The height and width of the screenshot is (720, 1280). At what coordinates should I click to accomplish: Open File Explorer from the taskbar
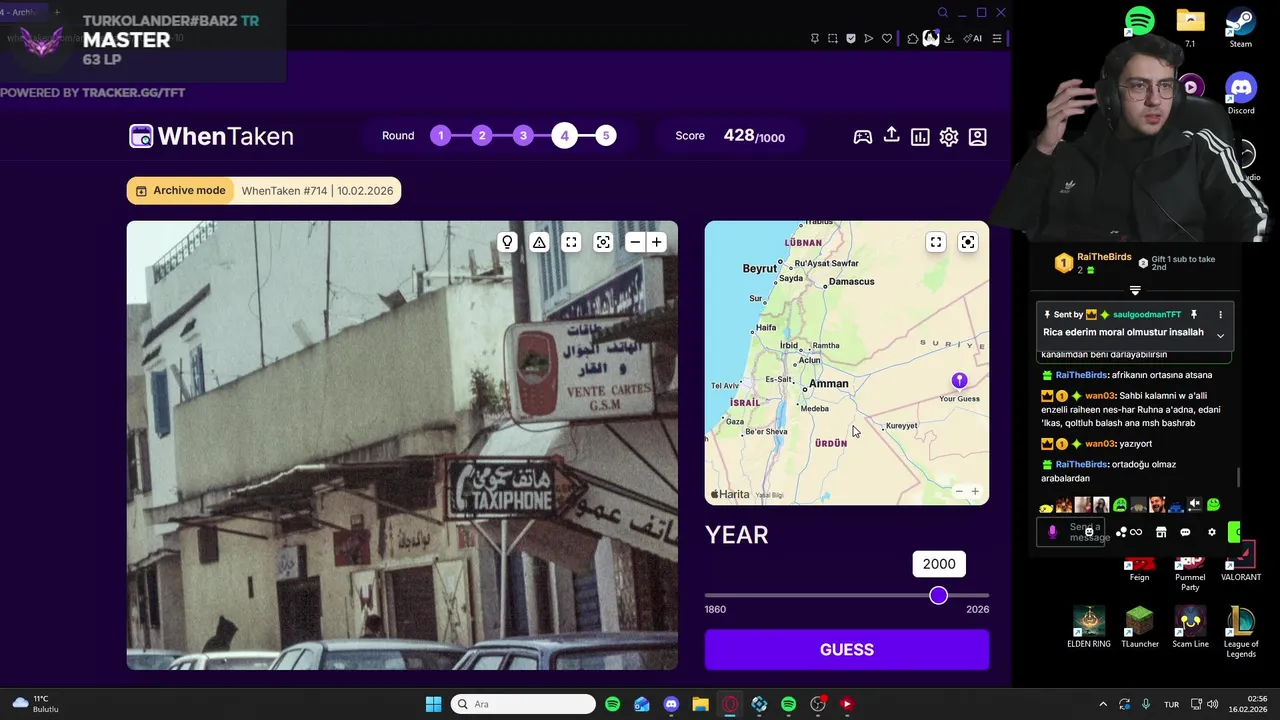(x=700, y=704)
